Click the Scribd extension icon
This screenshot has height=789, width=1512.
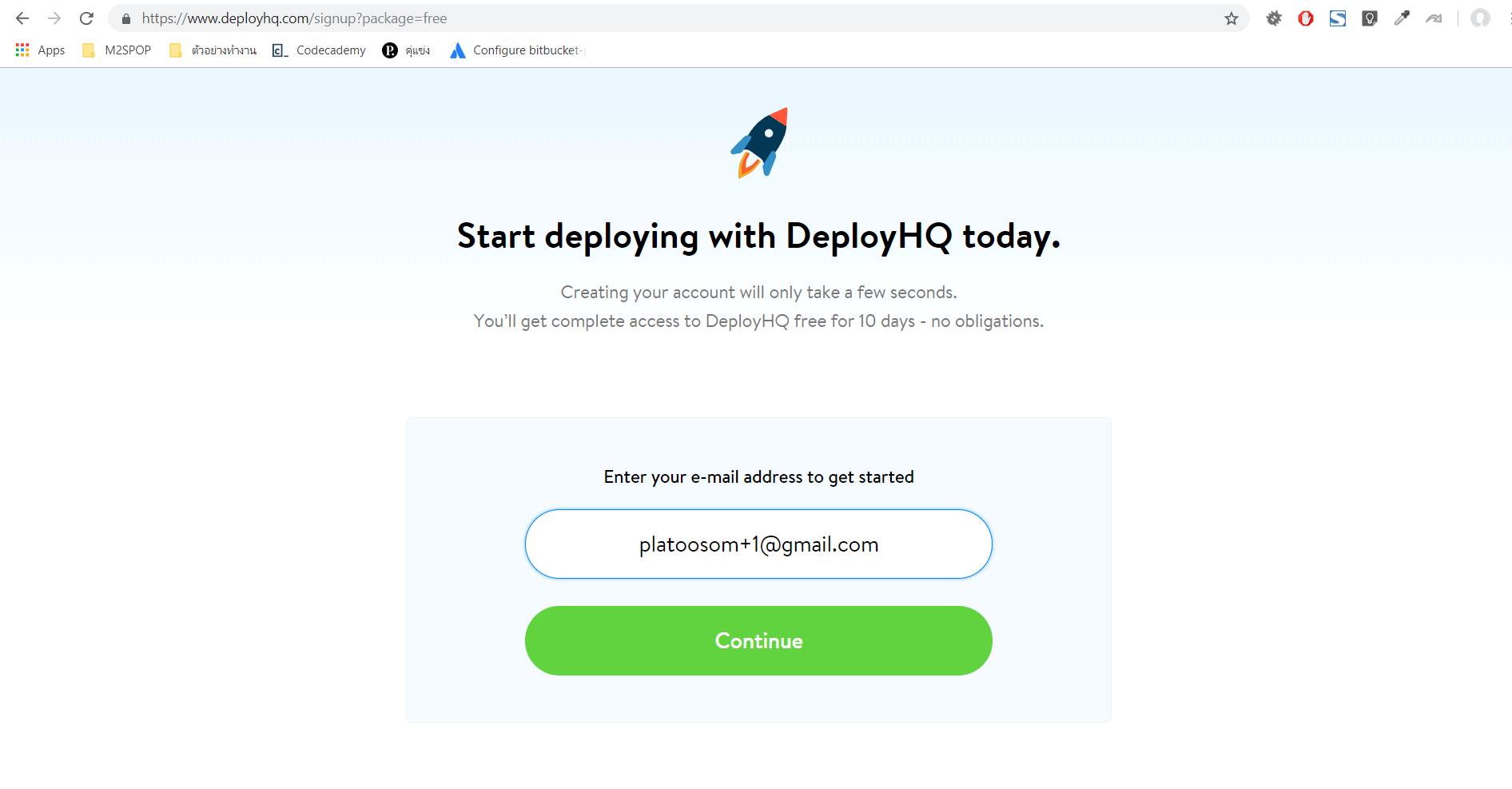[1339, 18]
